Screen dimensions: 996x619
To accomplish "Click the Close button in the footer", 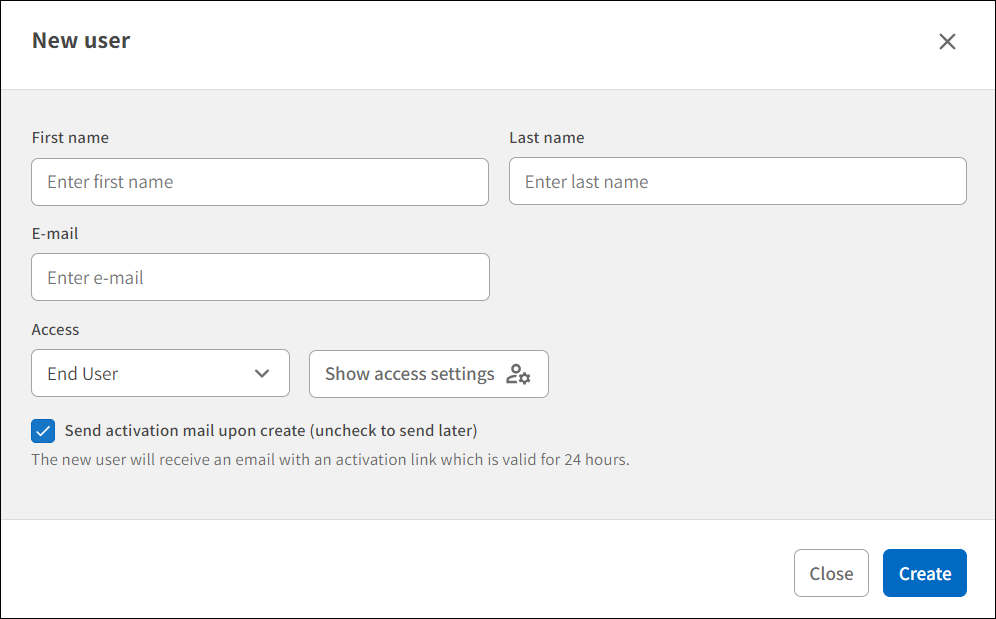I will pyautogui.click(x=831, y=573).
